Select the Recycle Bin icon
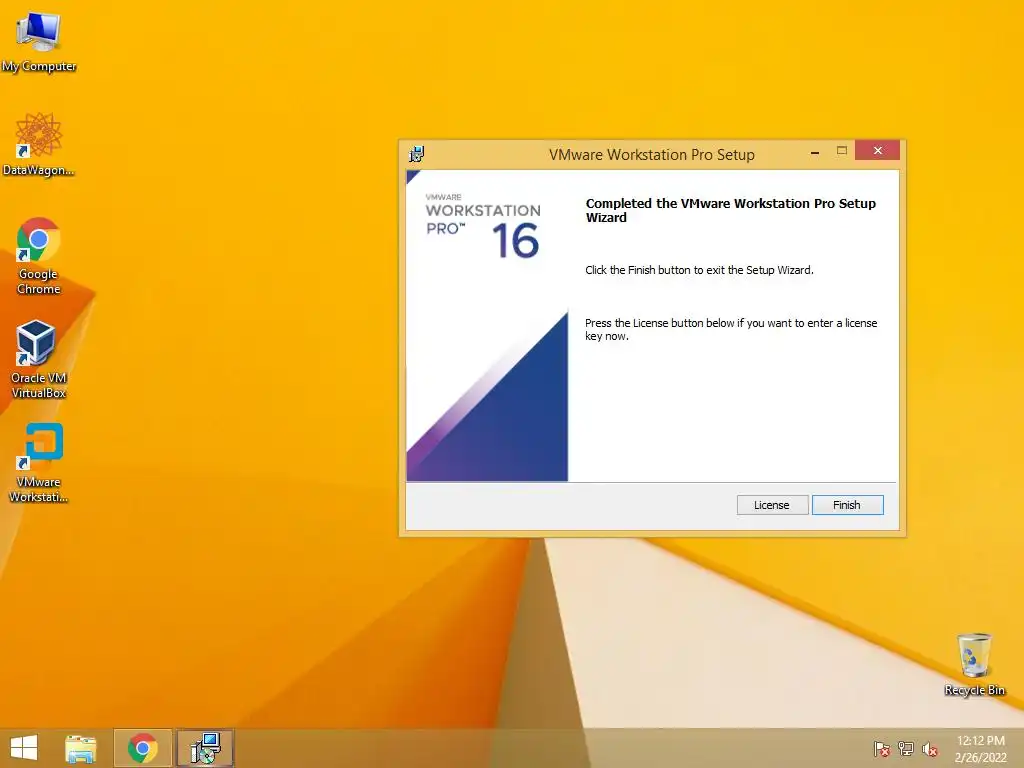This screenshot has width=1024, height=768. (974, 664)
